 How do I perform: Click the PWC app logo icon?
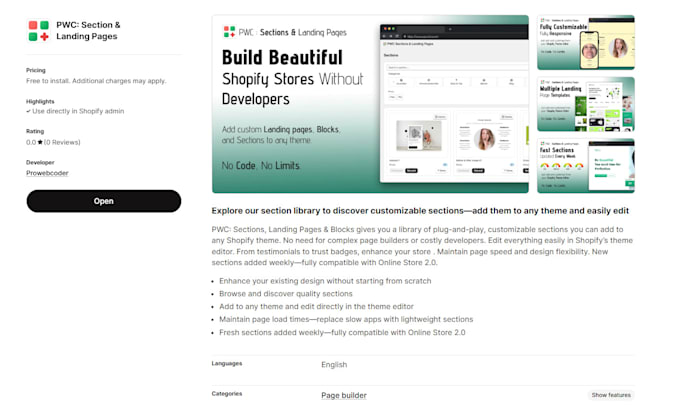pyautogui.click(x=39, y=31)
